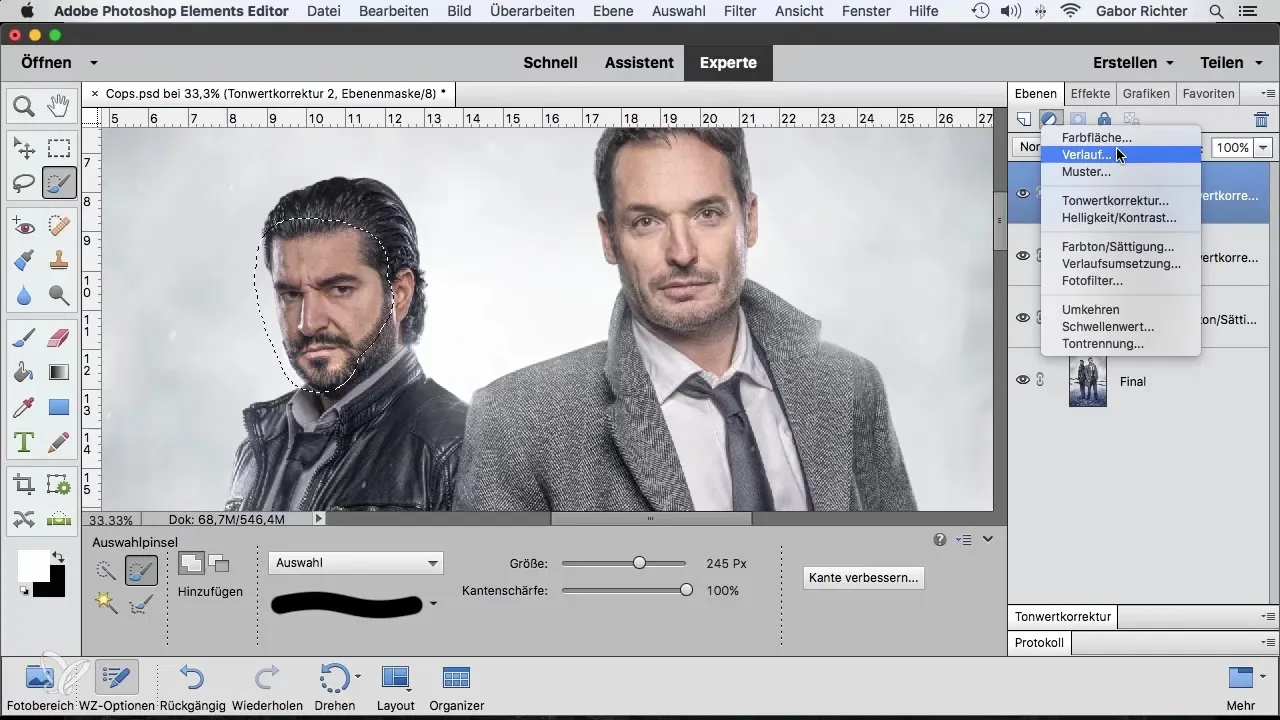Screen dimensions: 1280x720
Task: Select the blue Rectangle shape tool
Action: click(x=59, y=407)
